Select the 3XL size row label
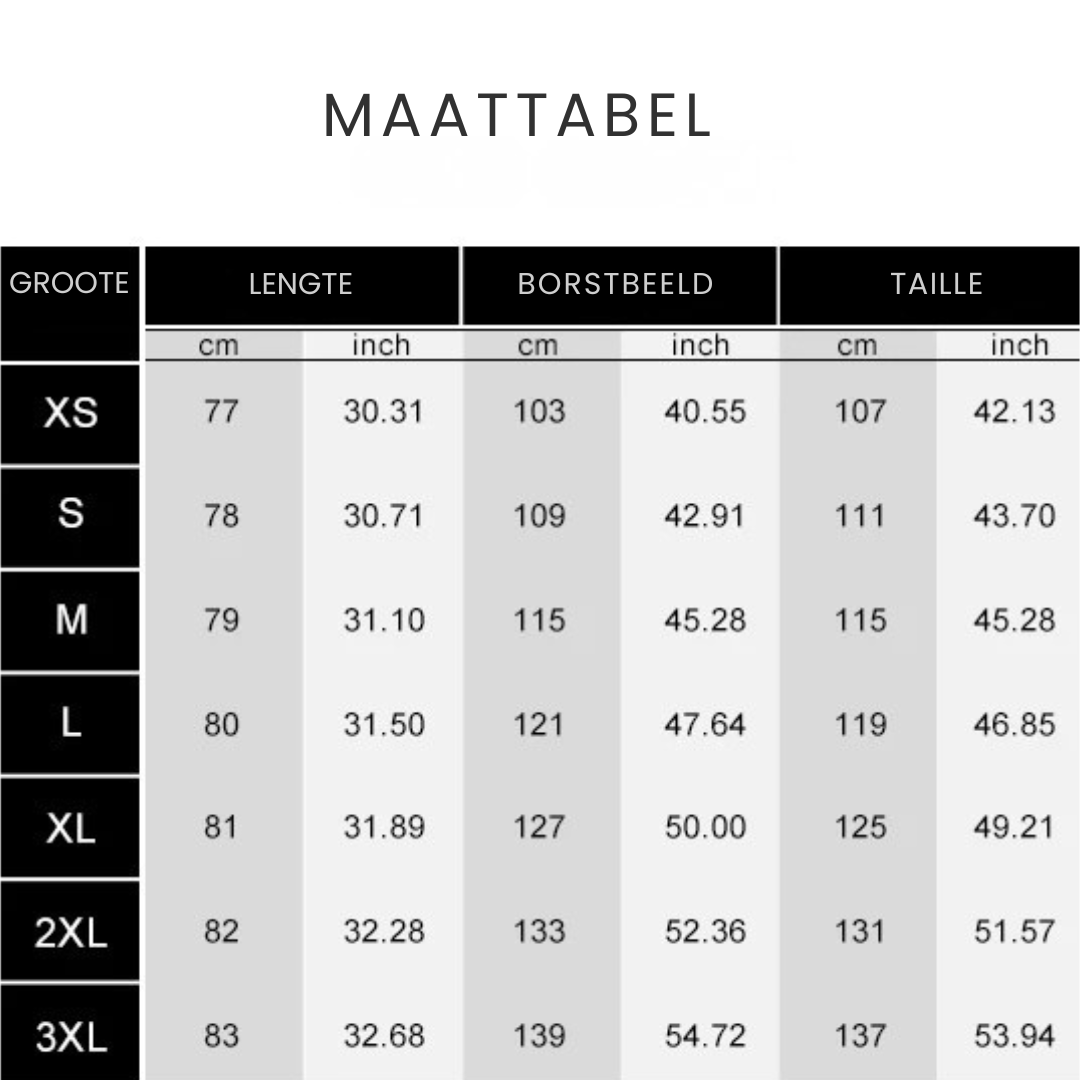 pyautogui.click(x=70, y=1036)
